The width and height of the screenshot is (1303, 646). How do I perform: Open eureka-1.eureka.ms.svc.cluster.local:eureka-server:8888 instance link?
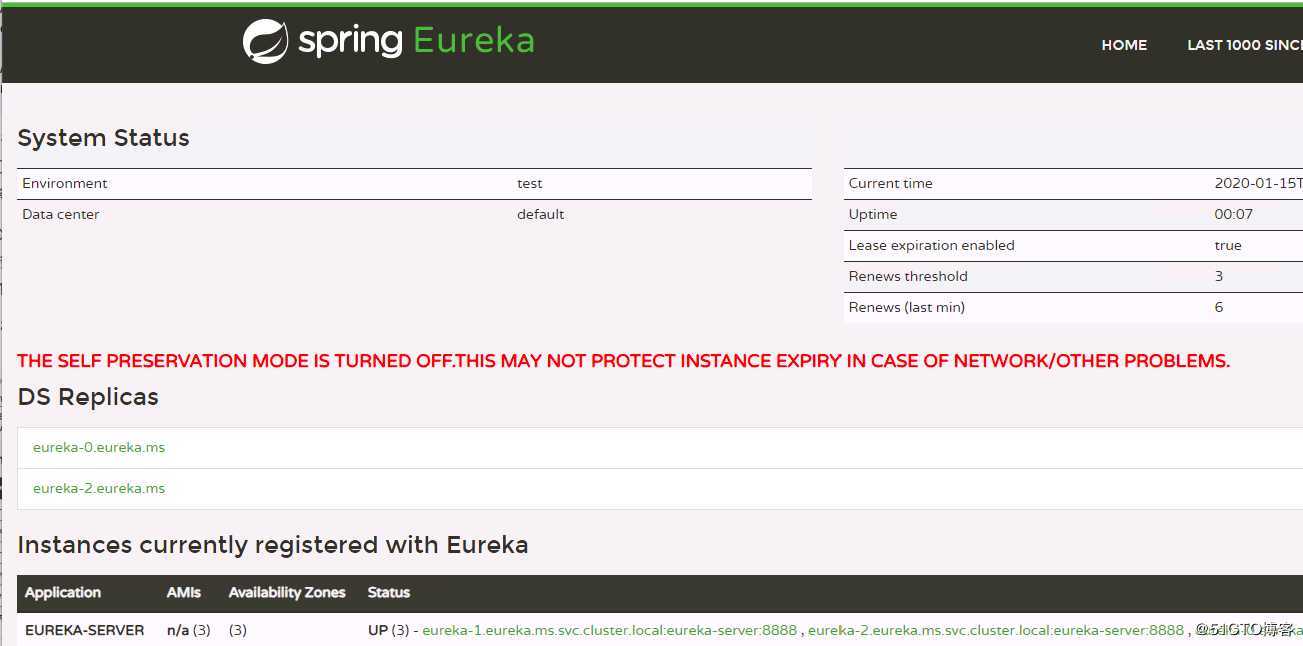[x=610, y=630]
